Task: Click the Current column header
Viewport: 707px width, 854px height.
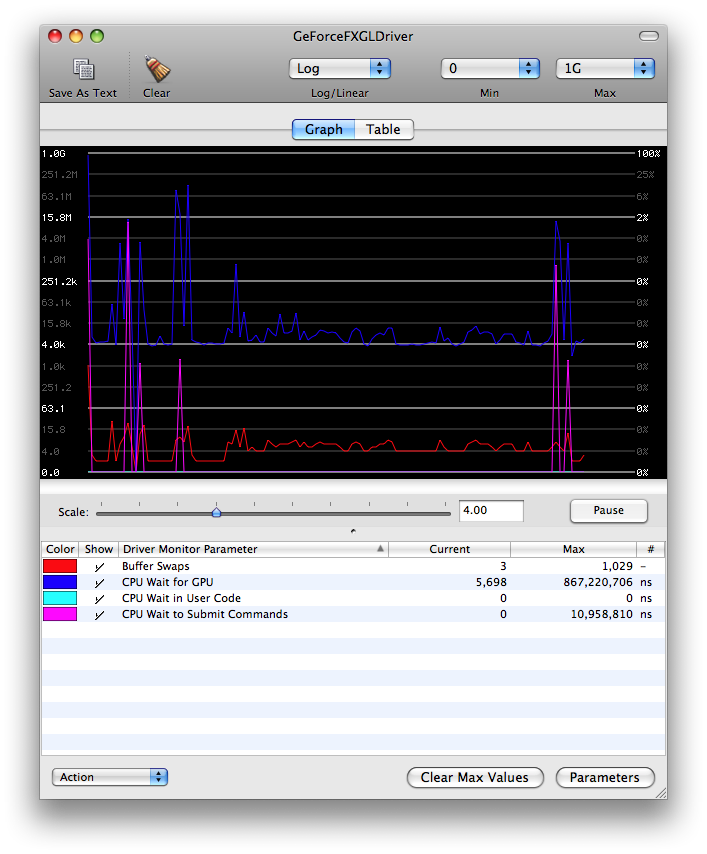Action: point(449,549)
